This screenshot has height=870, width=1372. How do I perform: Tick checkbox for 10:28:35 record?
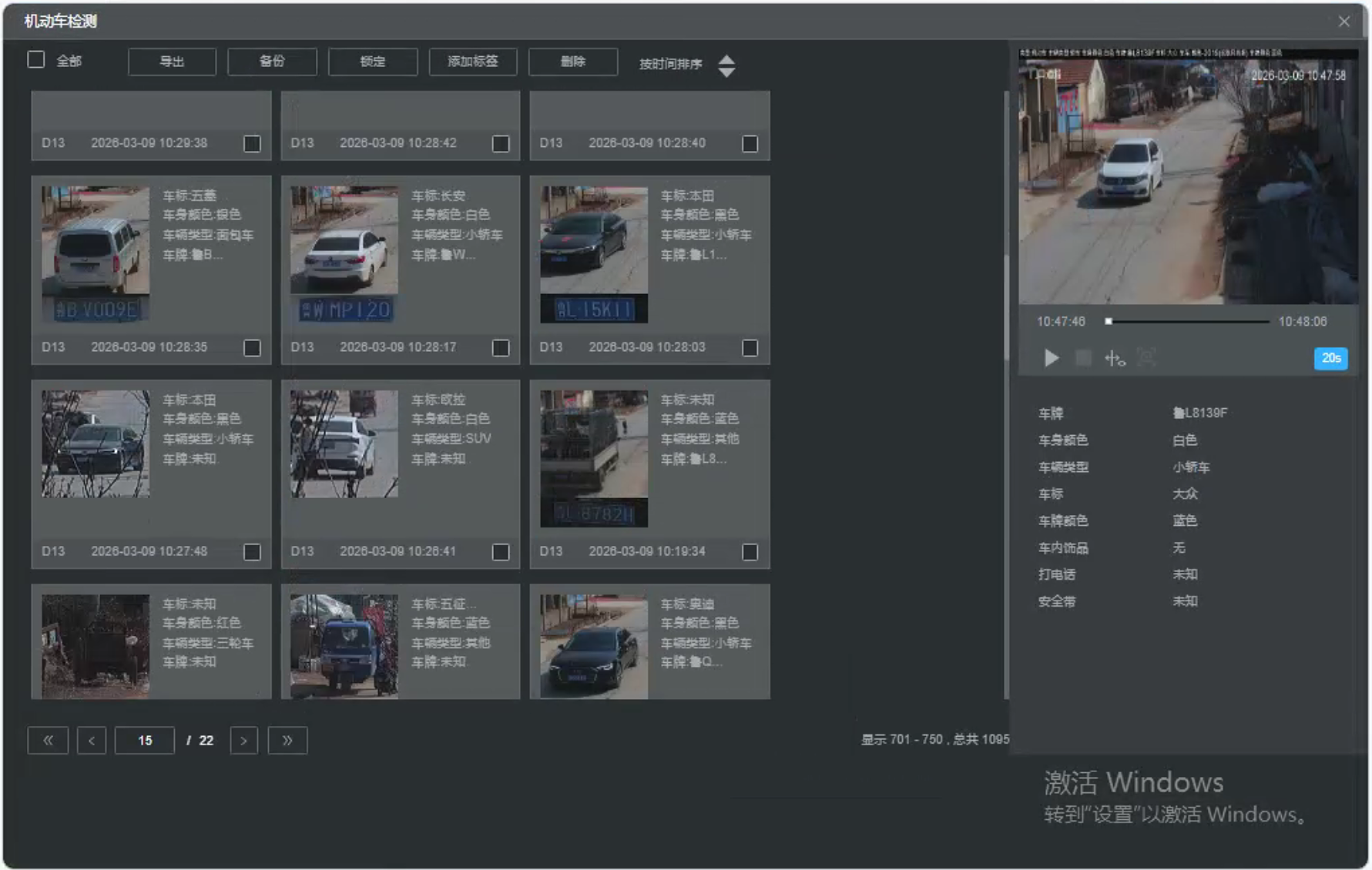[252, 348]
